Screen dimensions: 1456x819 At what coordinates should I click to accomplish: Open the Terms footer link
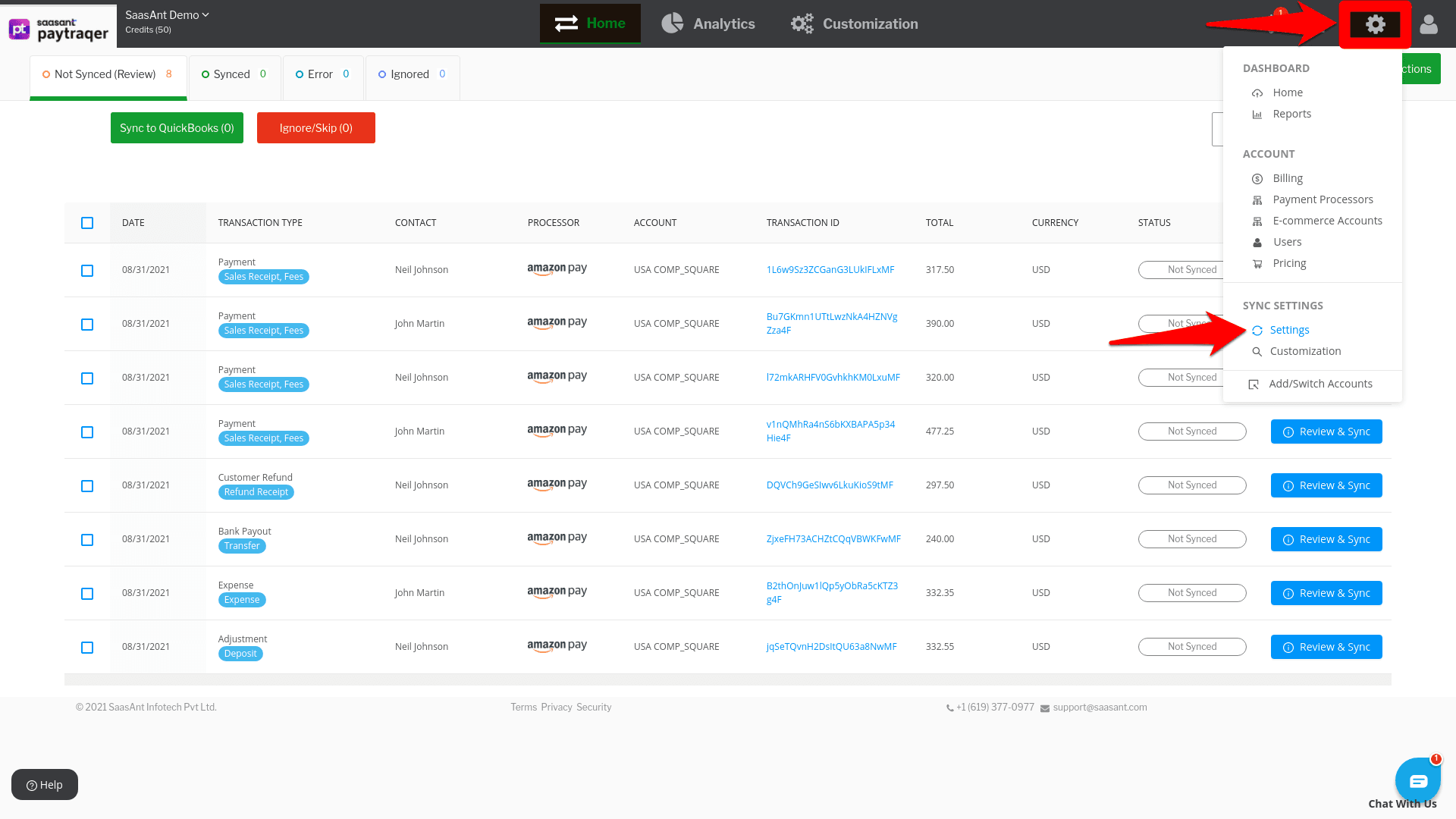click(523, 708)
